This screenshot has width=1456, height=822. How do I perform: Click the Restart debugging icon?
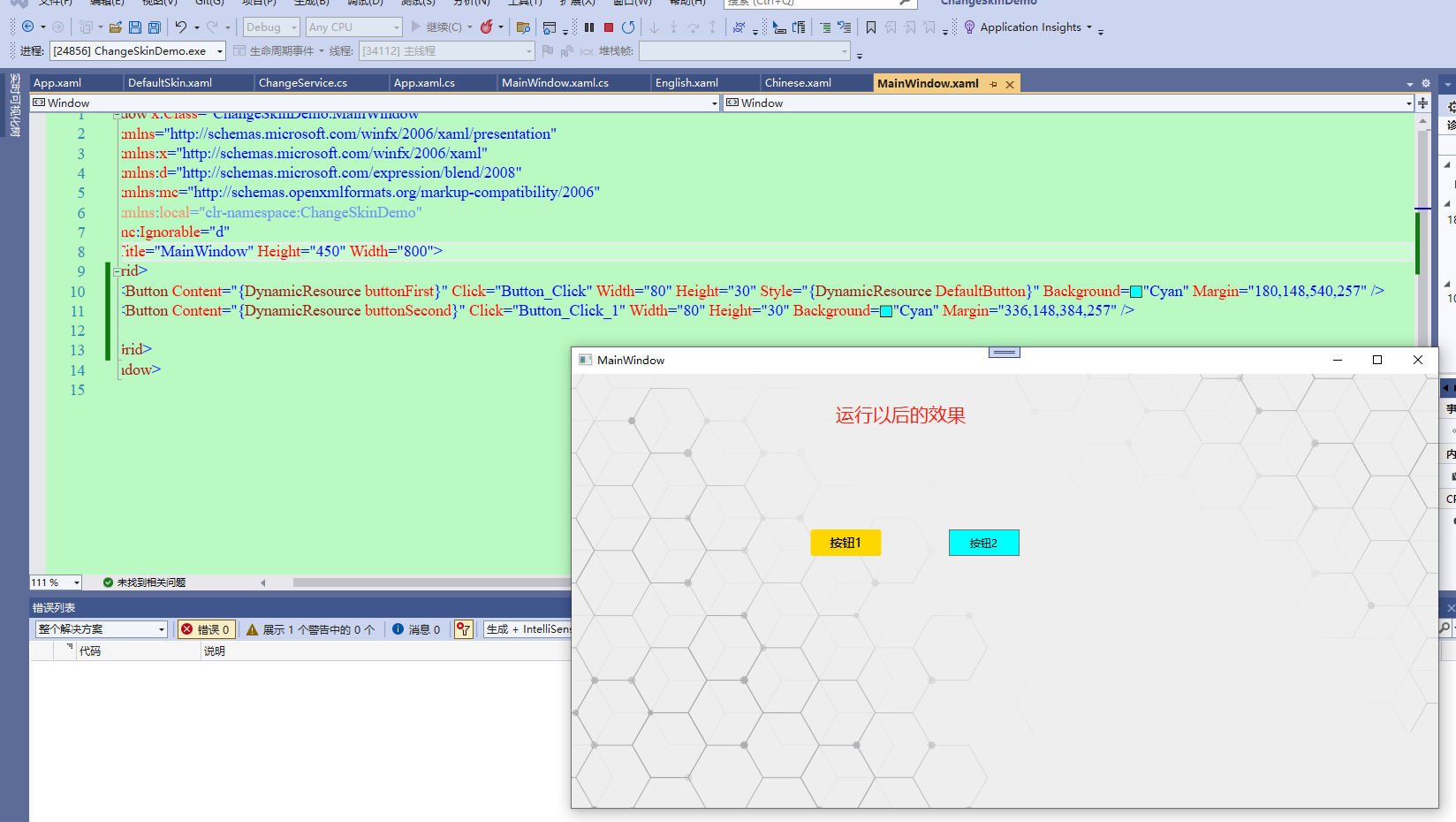(628, 27)
